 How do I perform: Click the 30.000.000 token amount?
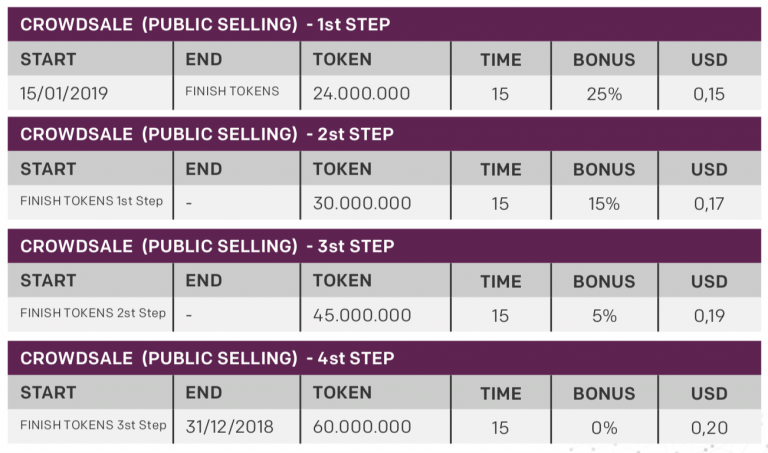coord(362,203)
